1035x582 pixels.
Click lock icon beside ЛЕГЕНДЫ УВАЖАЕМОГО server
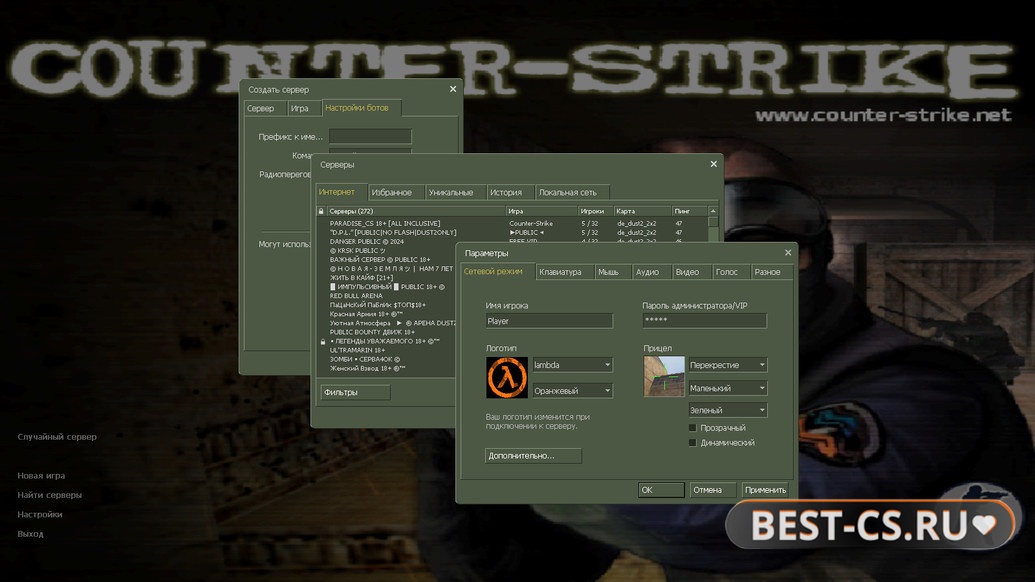(323, 341)
